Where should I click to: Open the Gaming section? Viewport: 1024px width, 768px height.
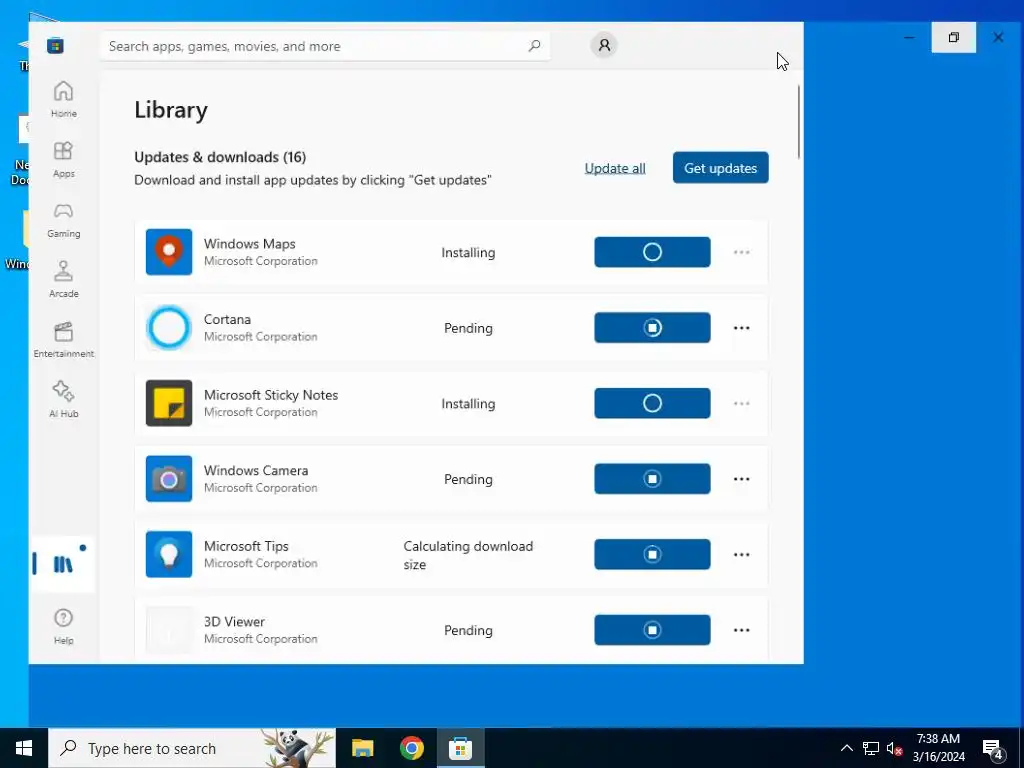[x=63, y=219]
